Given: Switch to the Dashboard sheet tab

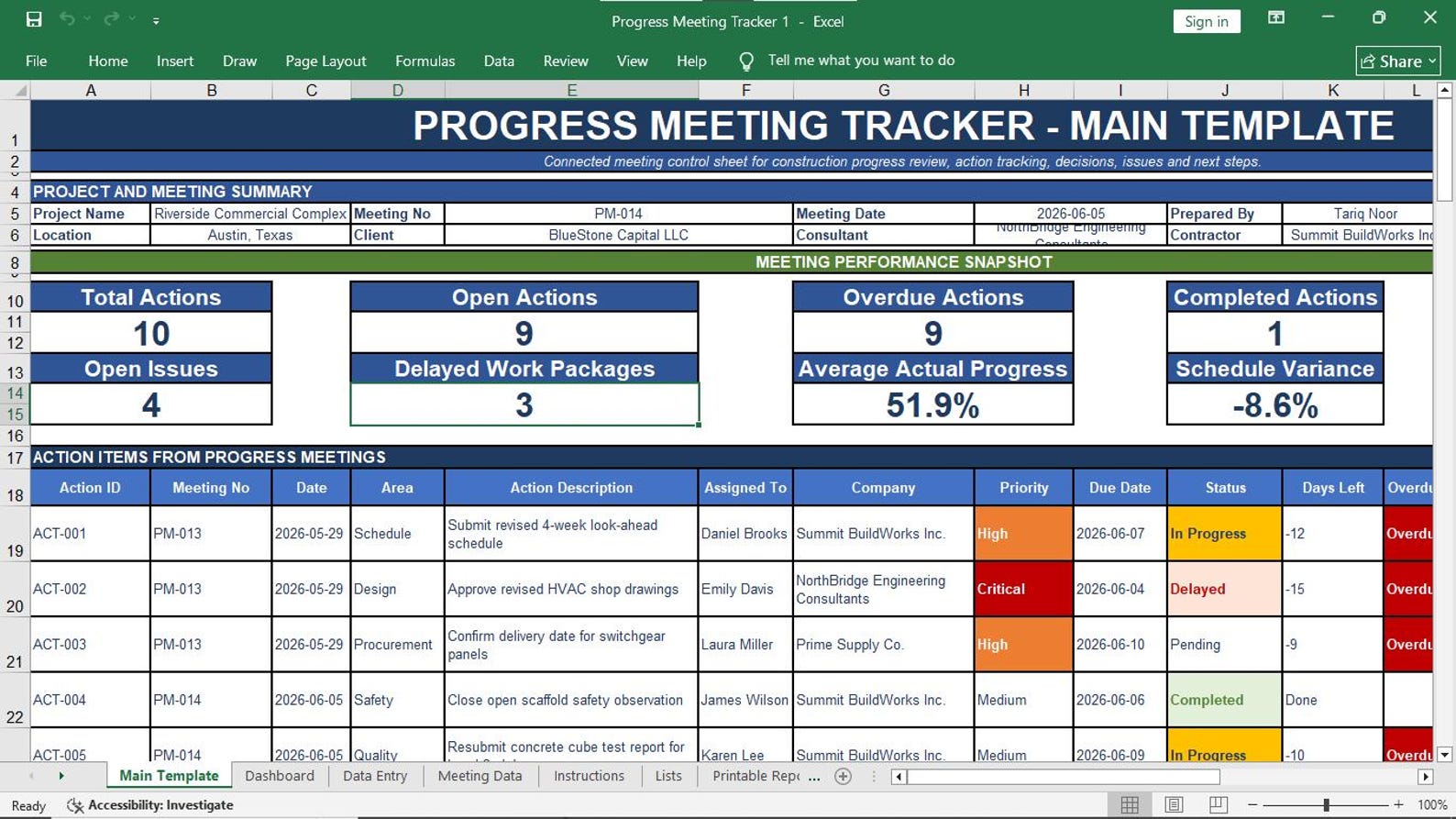Looking at the screenshot, I should click(280, 776).
